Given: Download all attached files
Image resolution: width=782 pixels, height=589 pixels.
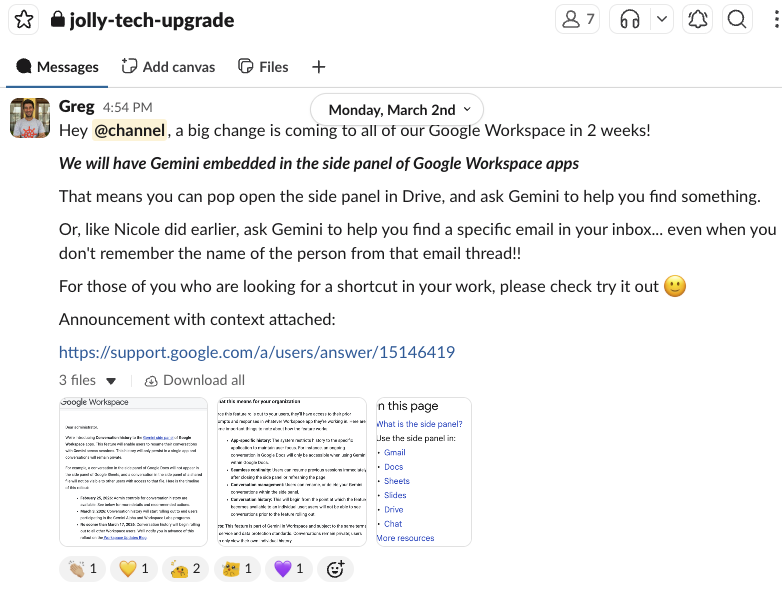Looking at the screenshot, I should coord(195,381).
